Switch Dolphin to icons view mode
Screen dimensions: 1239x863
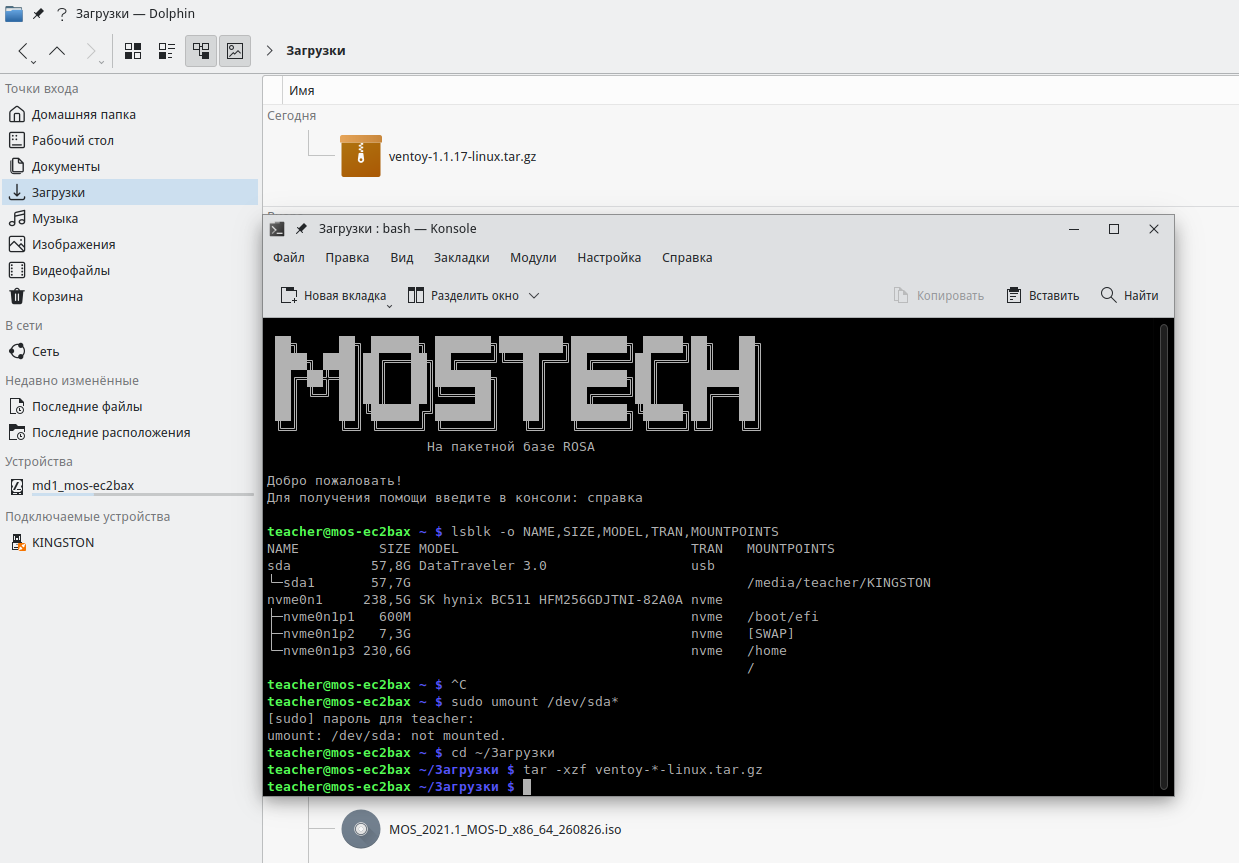133,51
